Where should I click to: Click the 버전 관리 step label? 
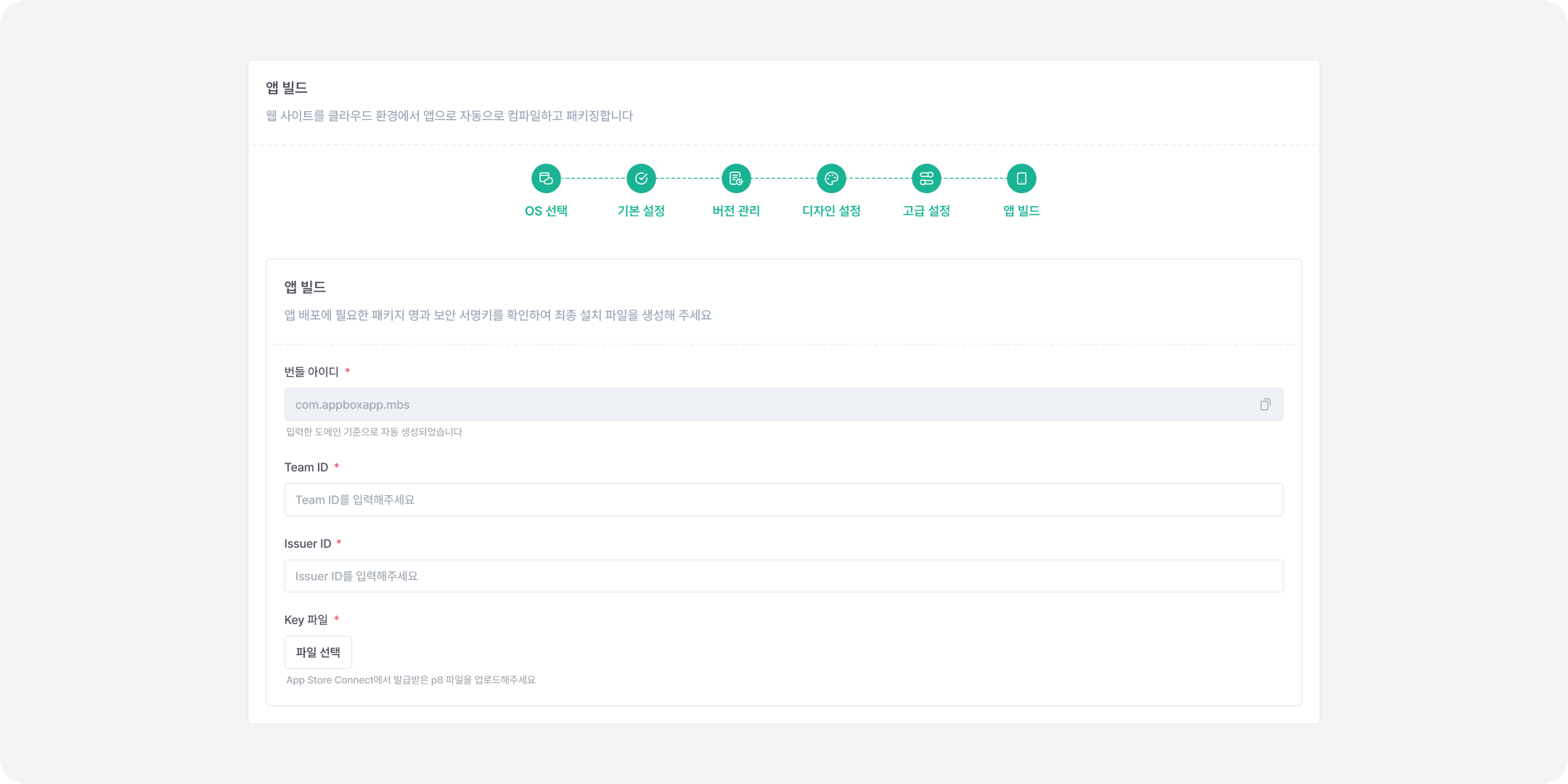736,211
